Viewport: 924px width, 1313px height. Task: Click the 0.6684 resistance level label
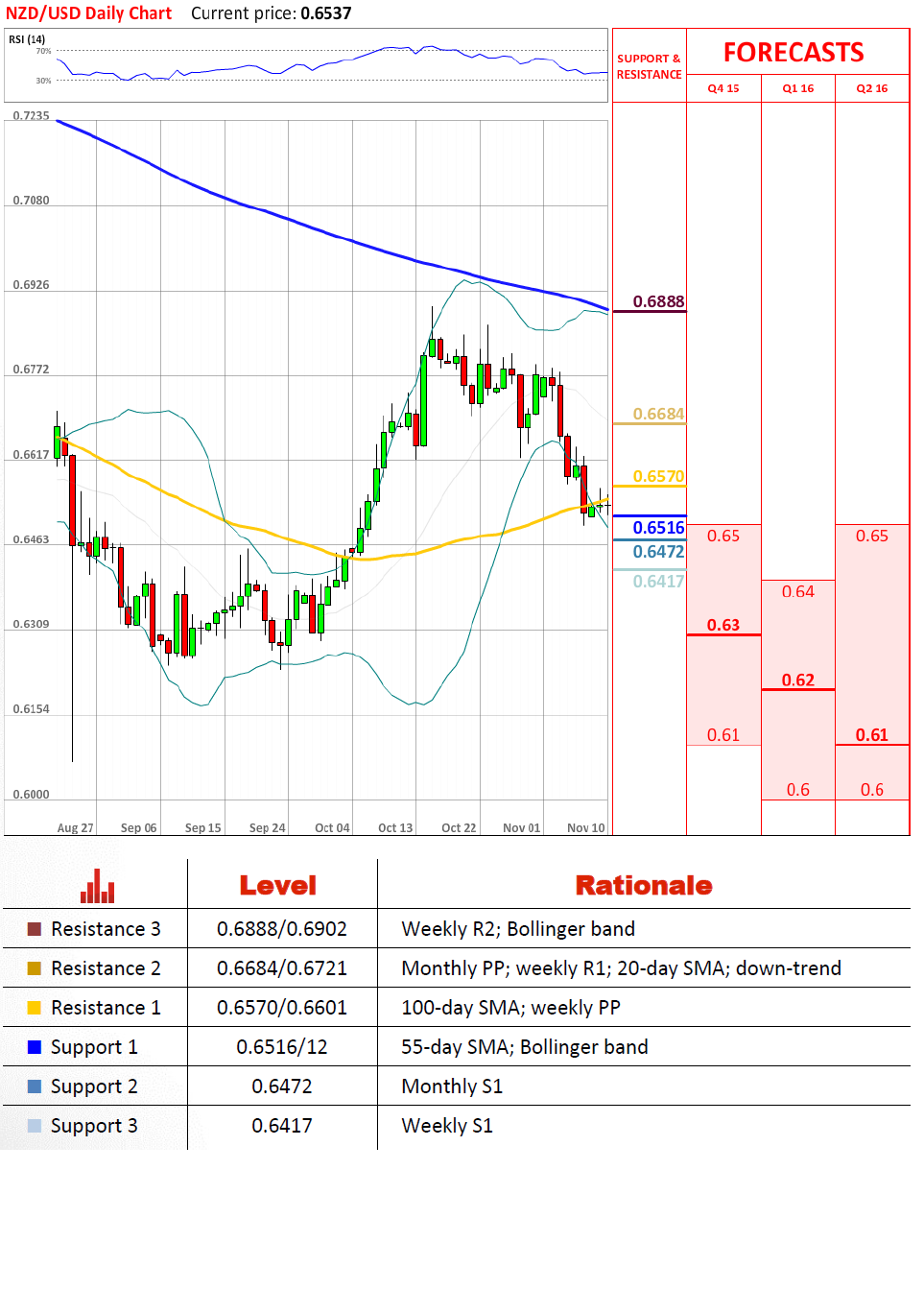pos(658,414)
